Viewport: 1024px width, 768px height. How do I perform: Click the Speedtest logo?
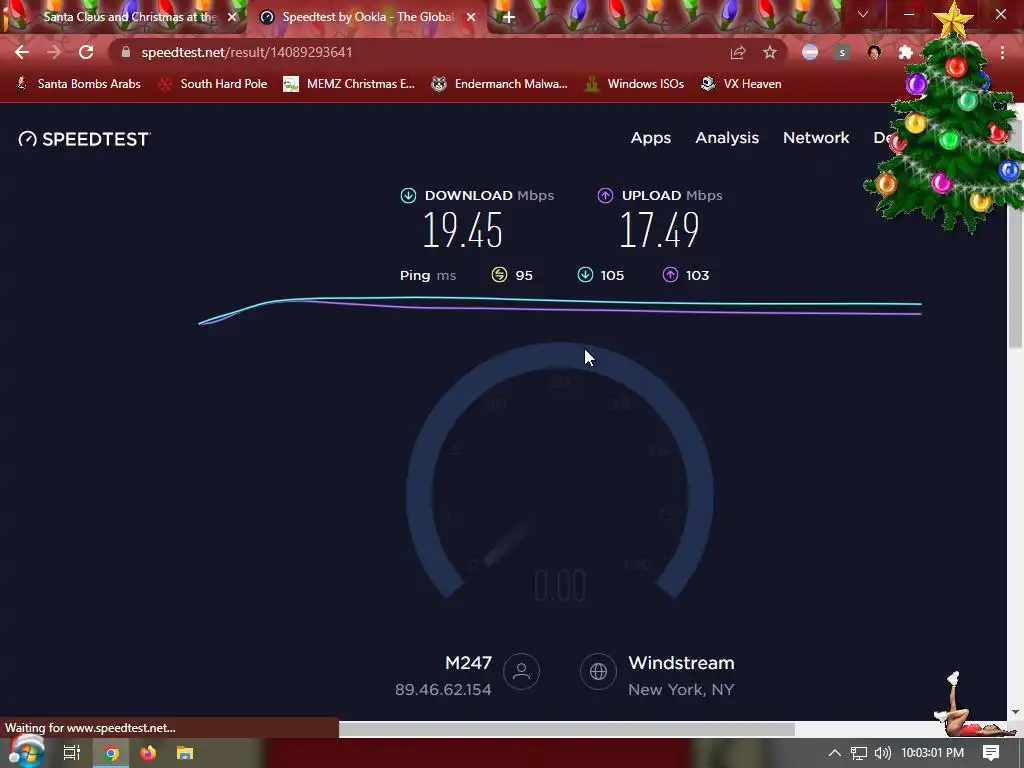[x=84, y=139]
